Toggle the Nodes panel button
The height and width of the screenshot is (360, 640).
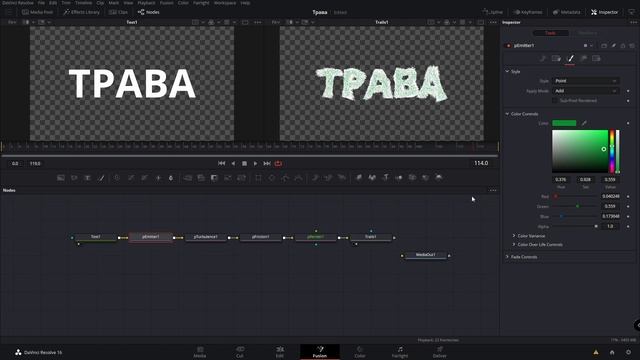tap(149, 12)
